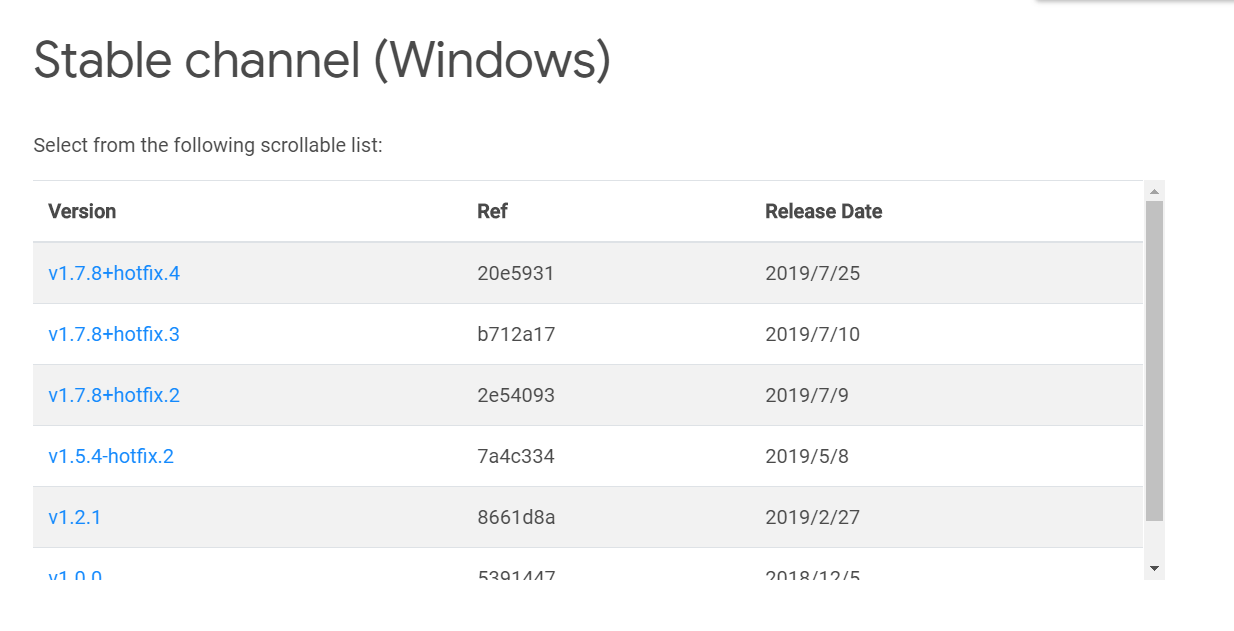The height and width of the screenshot is (631, 1234).
Task: Click the v1.2.1 release link
Action: pyautogui.click(x=75, y=517)
